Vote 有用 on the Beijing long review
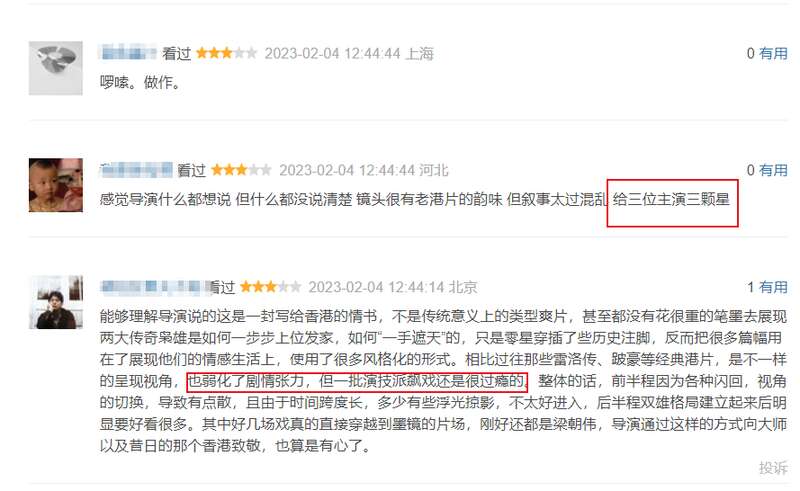Screen dimensions: 800x491 (772, 287)
